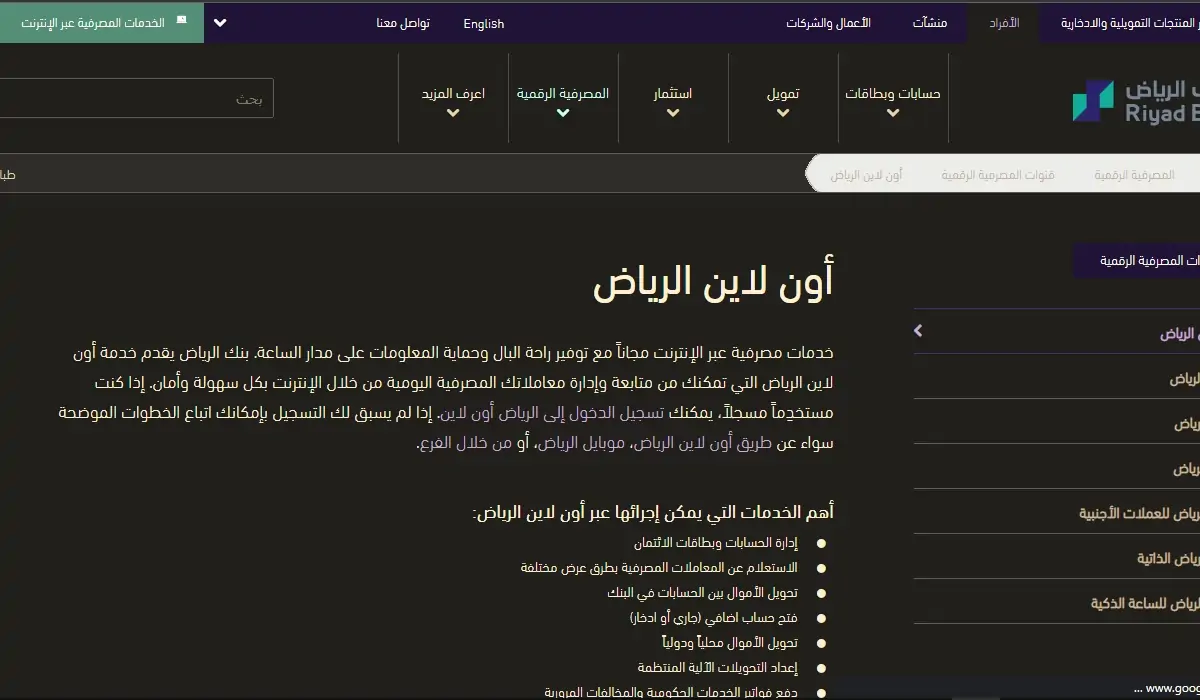Viewport: 1200px width, 700px height.
Task: Click the list item الاستعلام عن المعاملات المصرفية
Action: 660,568
